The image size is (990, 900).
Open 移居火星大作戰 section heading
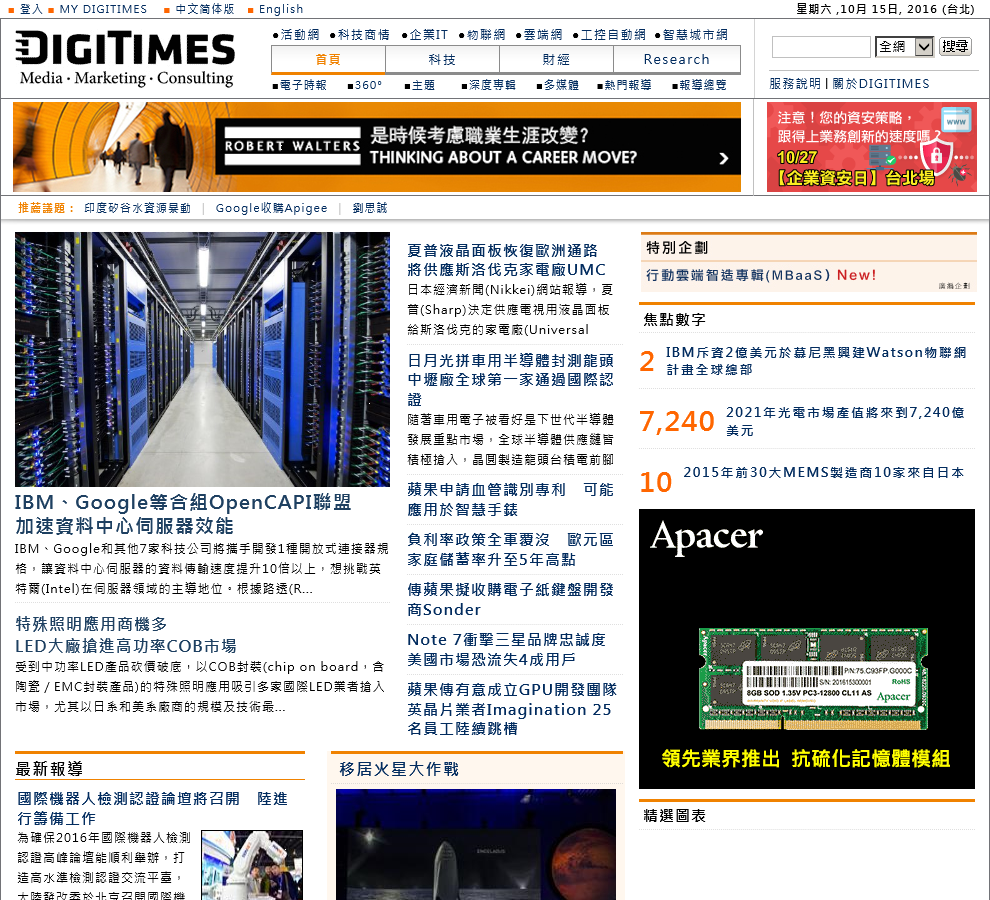[399, 769]
